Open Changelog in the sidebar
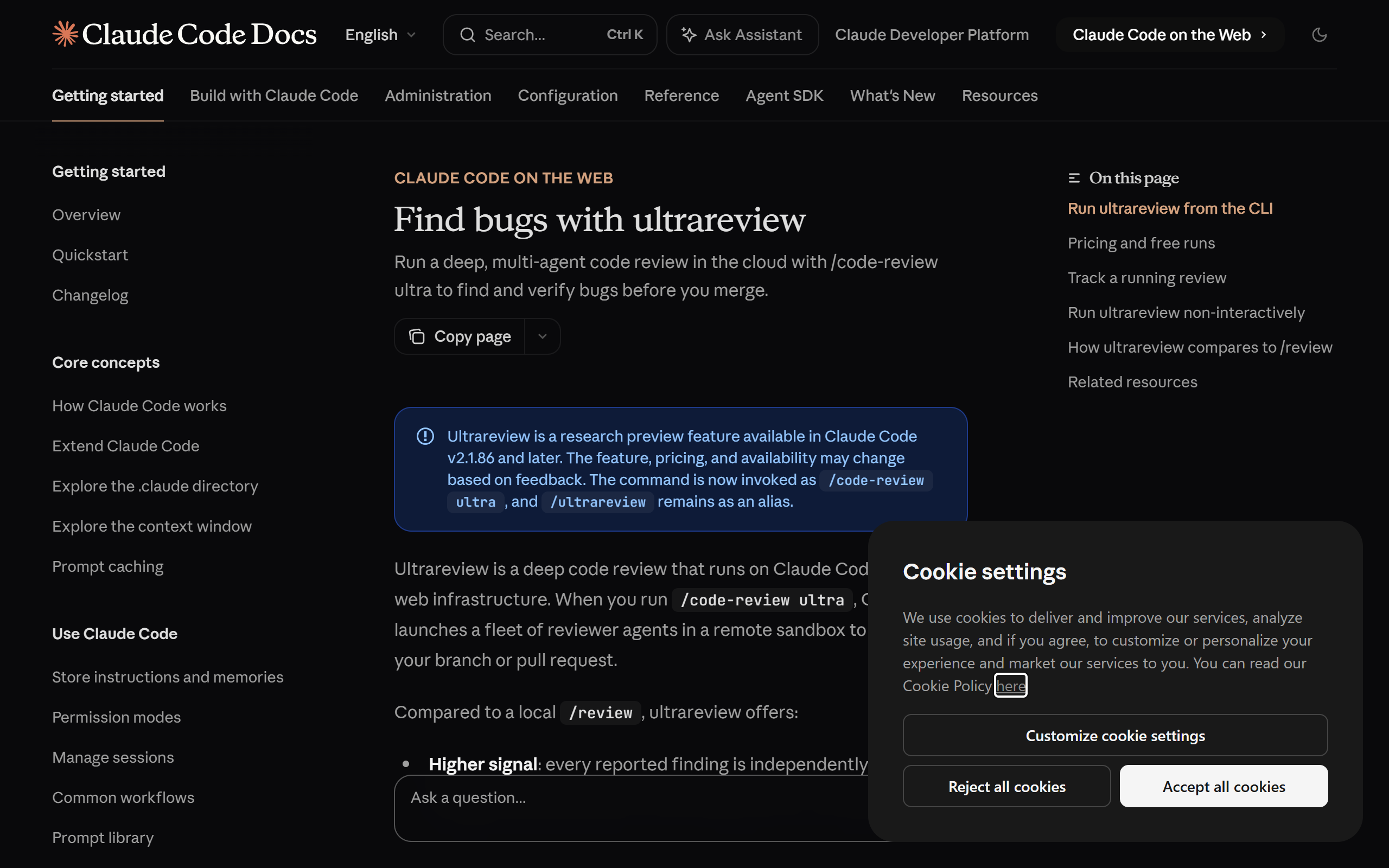 click(90, 295)
